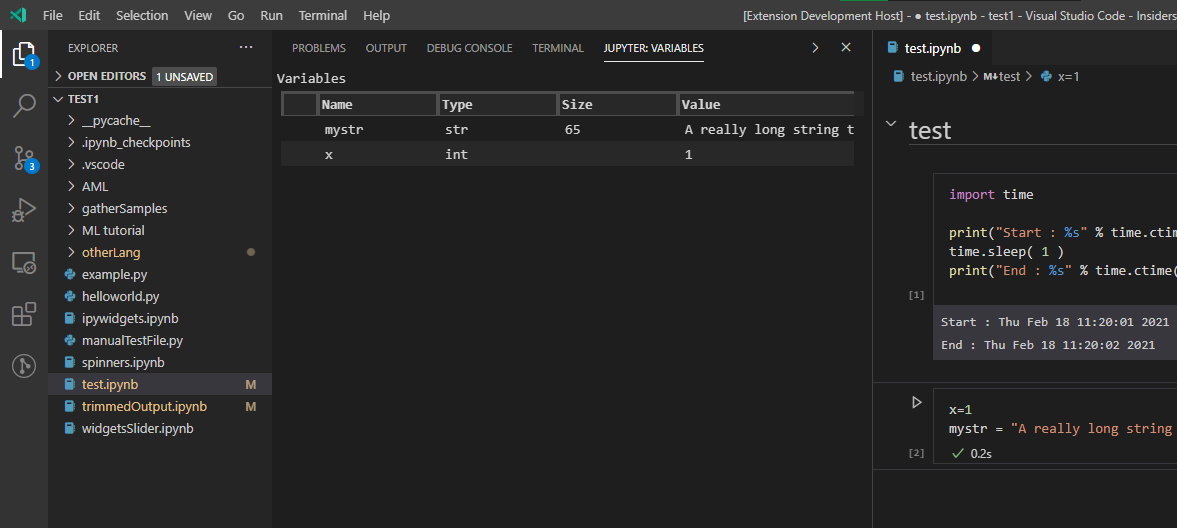This screenshot has height=528, width=1177.
Task: Expand the .ipynb_checkpoints folder
Action: point(71,142)
